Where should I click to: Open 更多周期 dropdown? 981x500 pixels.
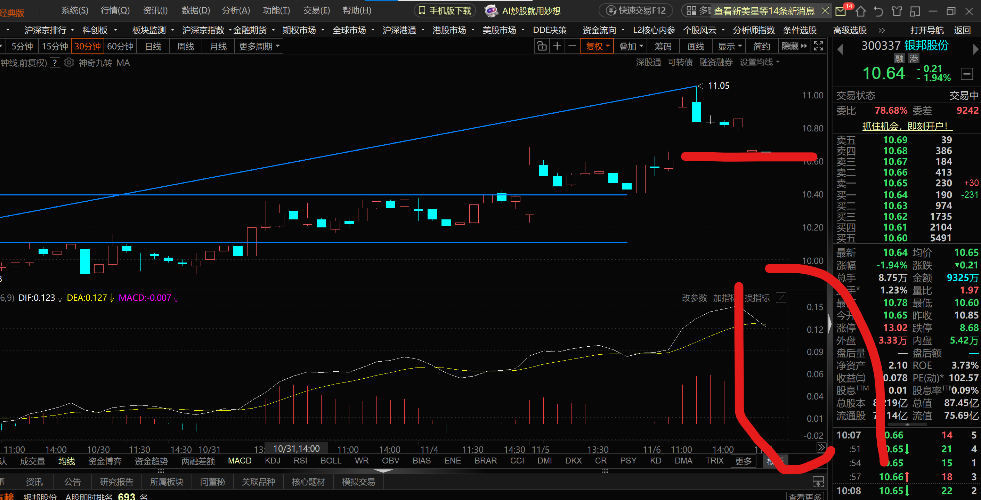(258, 46)
